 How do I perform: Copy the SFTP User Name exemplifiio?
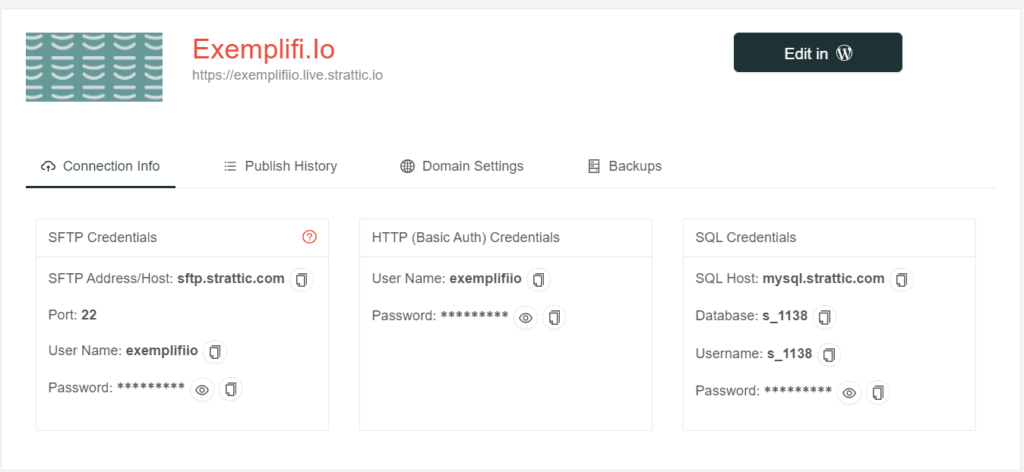click(215, 351)
